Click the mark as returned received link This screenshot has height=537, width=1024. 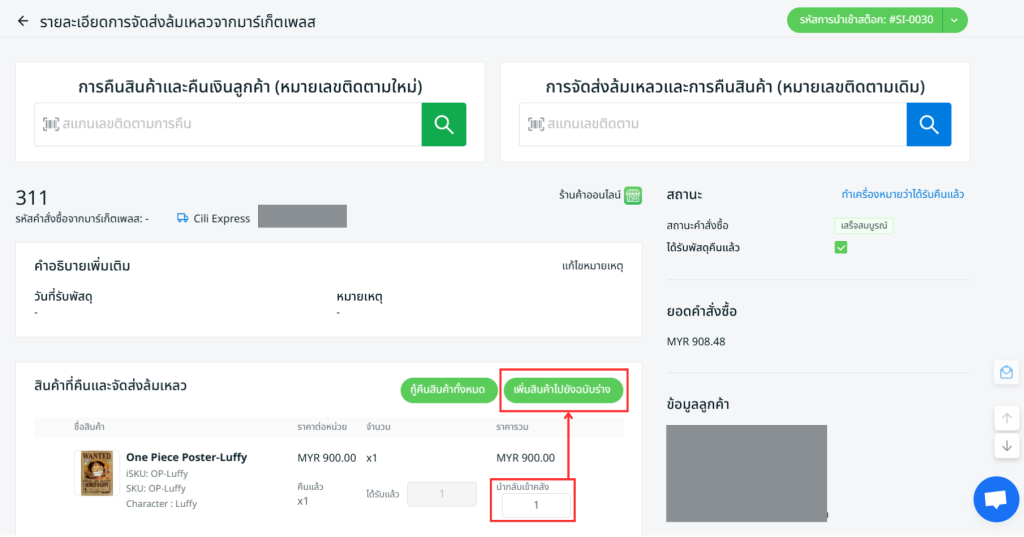click(902, 194)
